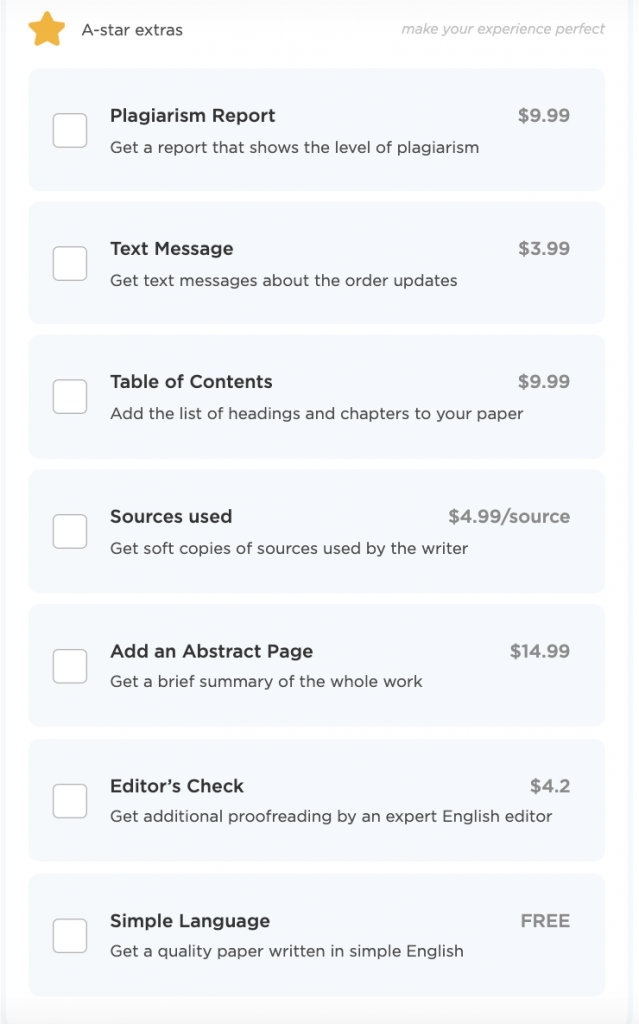
Task: Click the Sources used heading
Action: 171,517
